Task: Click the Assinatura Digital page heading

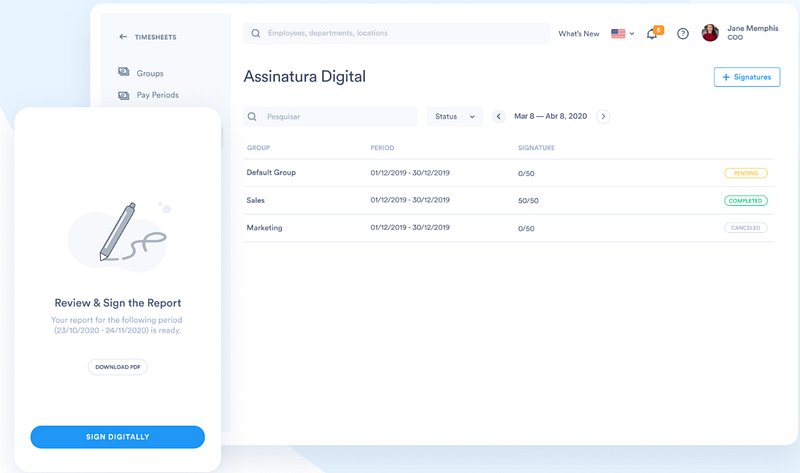Action: click(x=305, y=77)
